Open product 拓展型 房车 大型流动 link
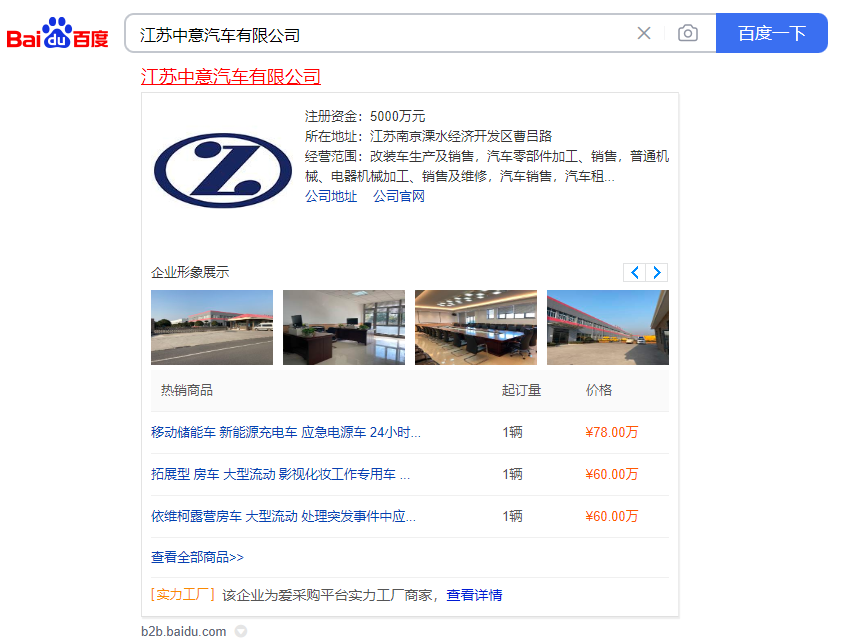 [280, 474]
